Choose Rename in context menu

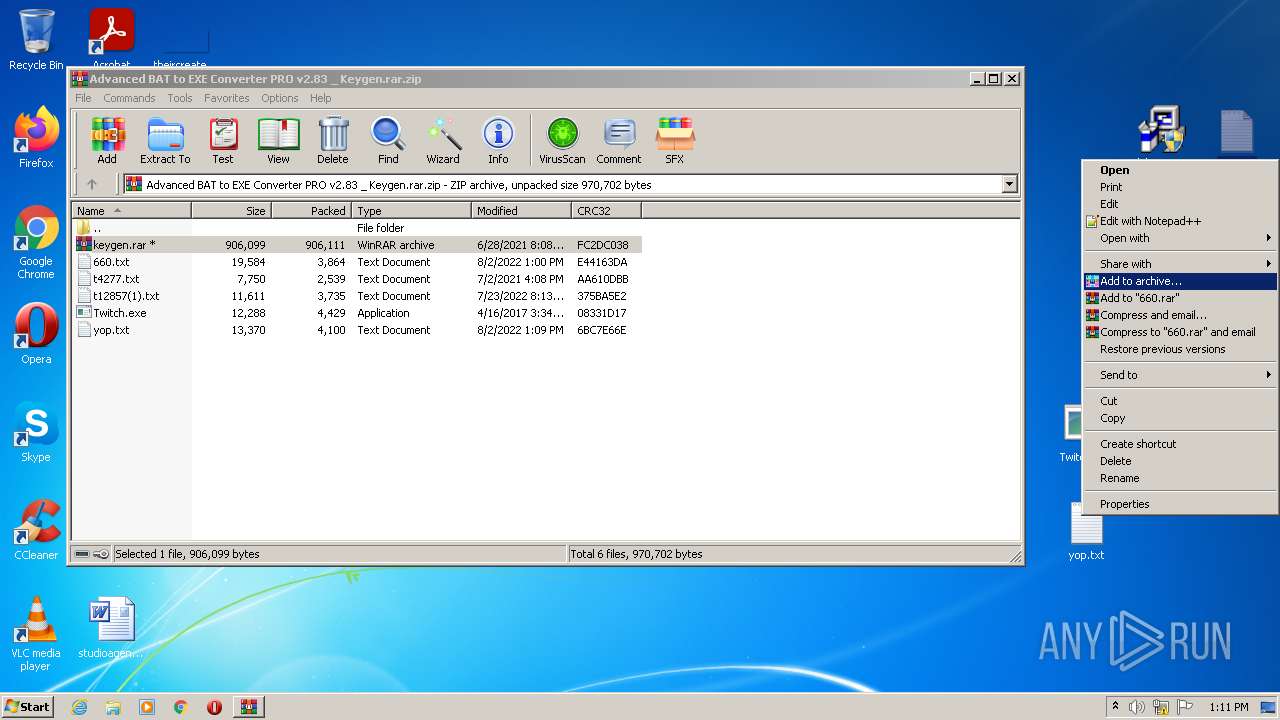(x=1181, y=478)
